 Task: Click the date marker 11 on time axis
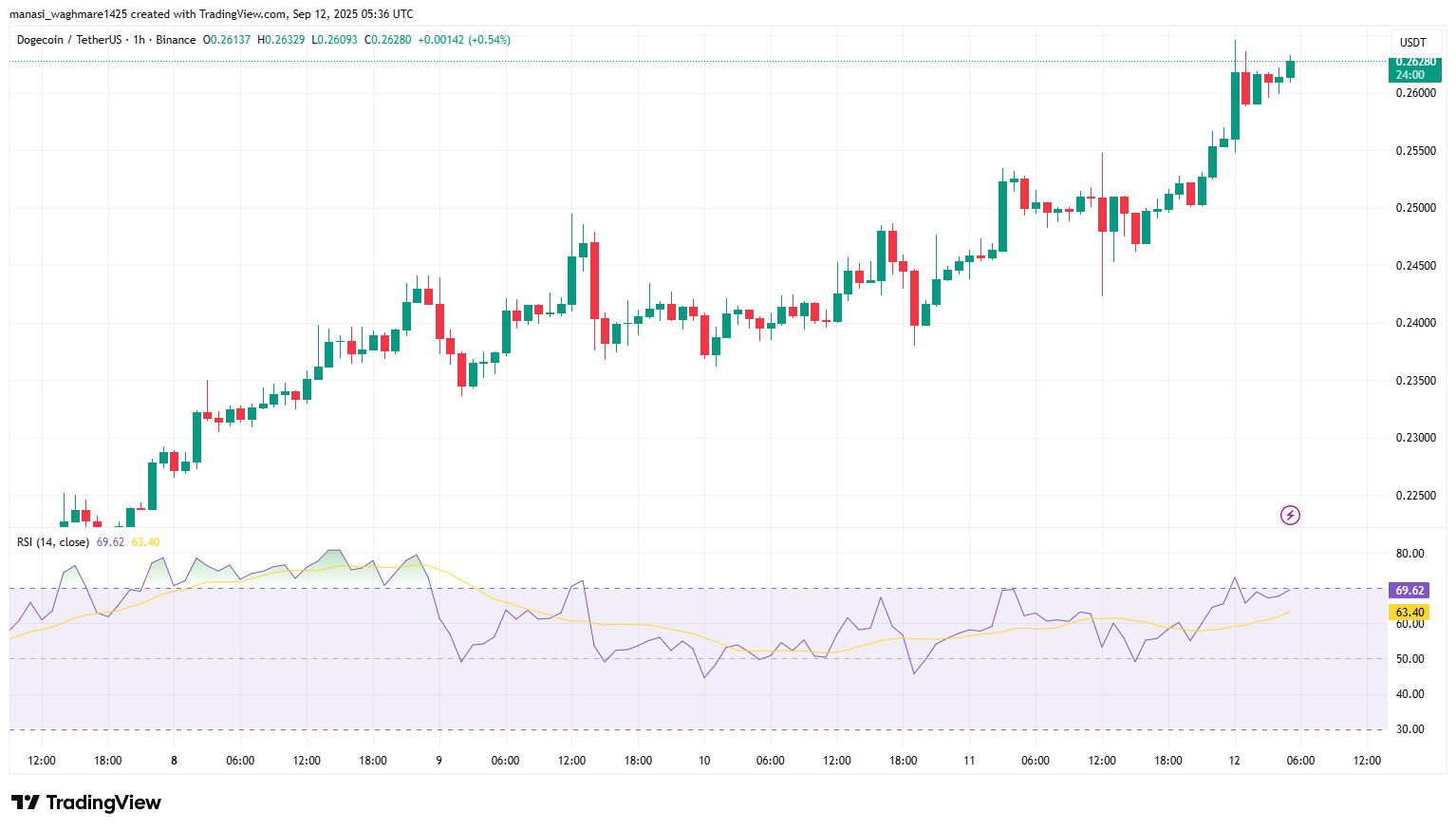969,761
